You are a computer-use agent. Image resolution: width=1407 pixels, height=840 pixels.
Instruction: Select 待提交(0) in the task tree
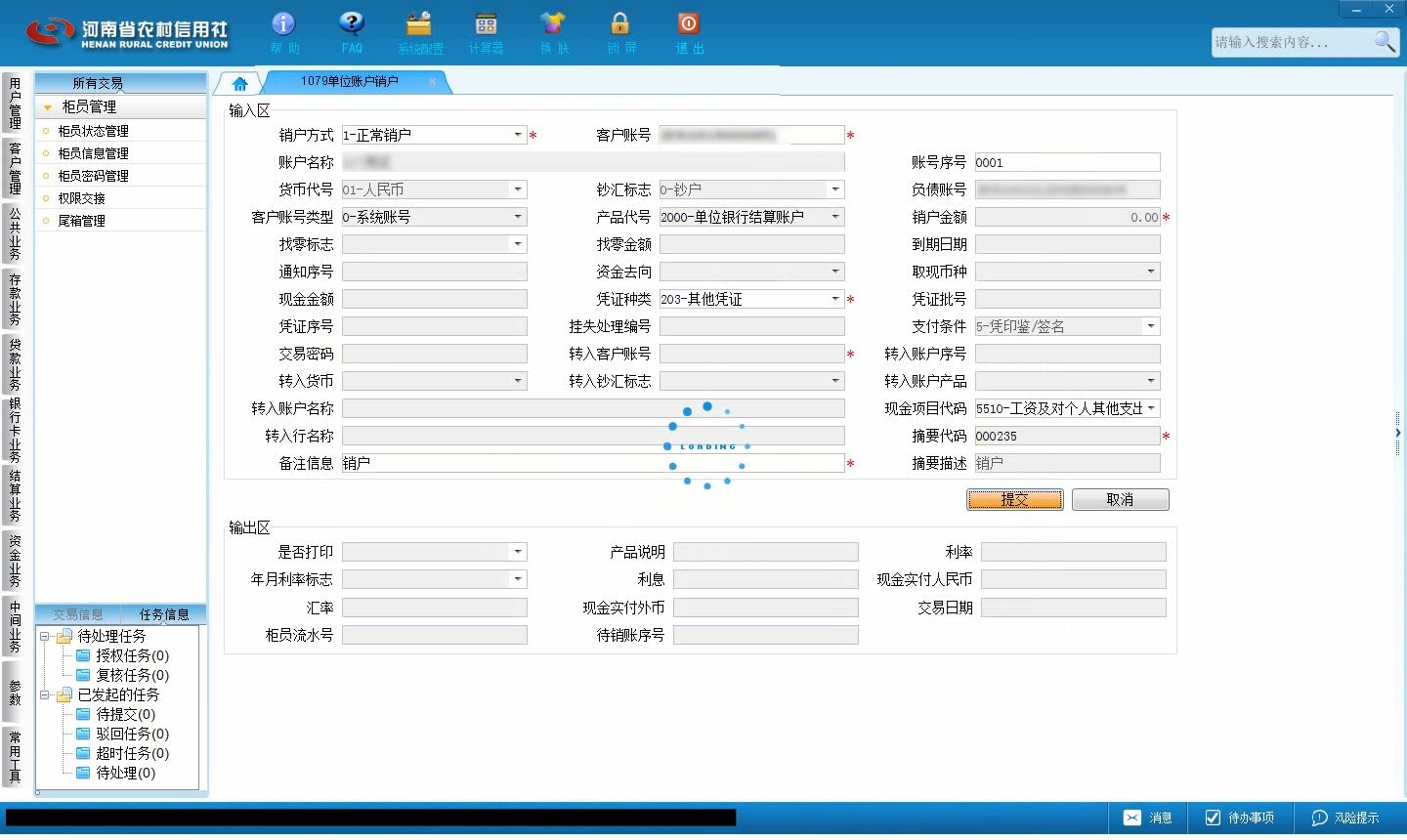[x=125, y=714]
